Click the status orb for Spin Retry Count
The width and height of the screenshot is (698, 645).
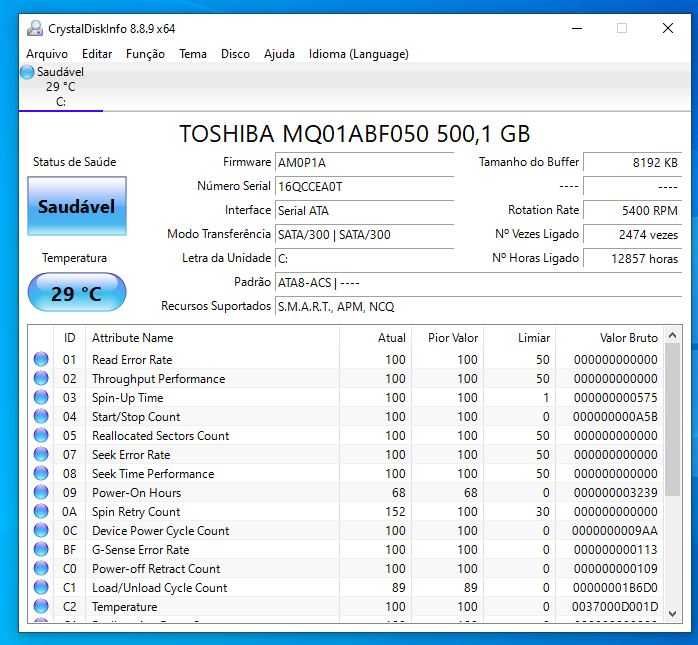(41, 511)
